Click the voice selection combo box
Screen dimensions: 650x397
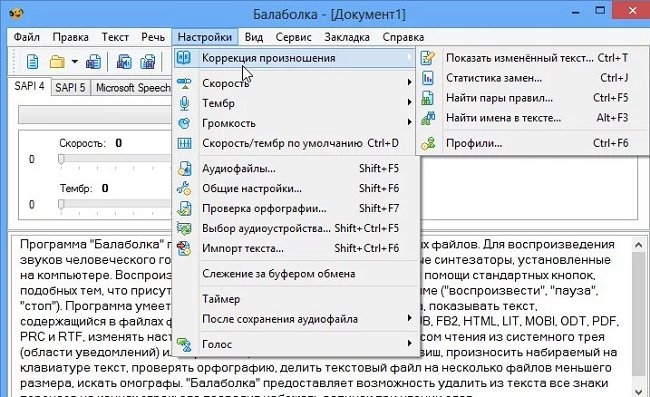95,114
